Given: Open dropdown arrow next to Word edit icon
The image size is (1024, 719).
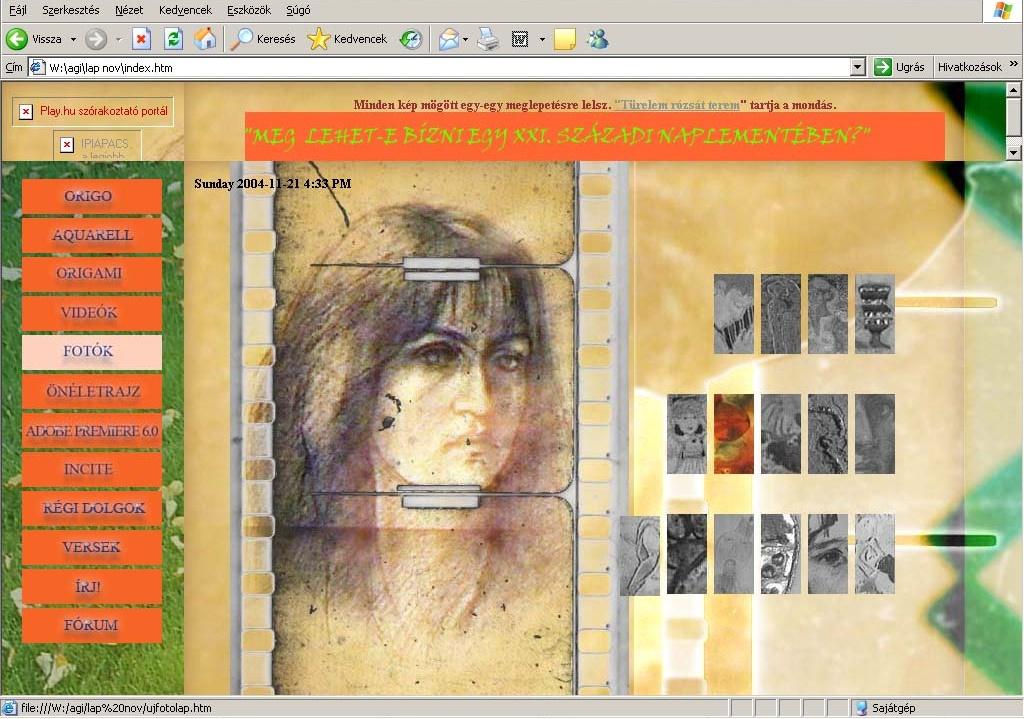Looking at the screenshot, I should click(542, 40).
